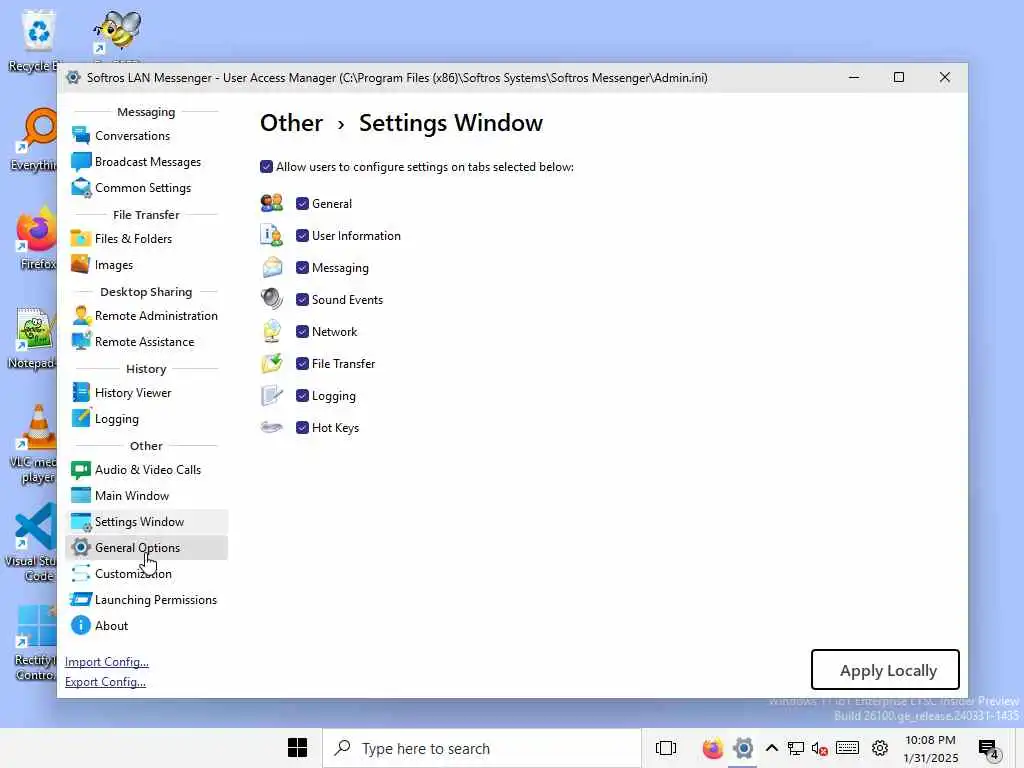Click the Sound Events speaker icon
The width and height of the screenshot is (1024, 768).
coord(272,299)
